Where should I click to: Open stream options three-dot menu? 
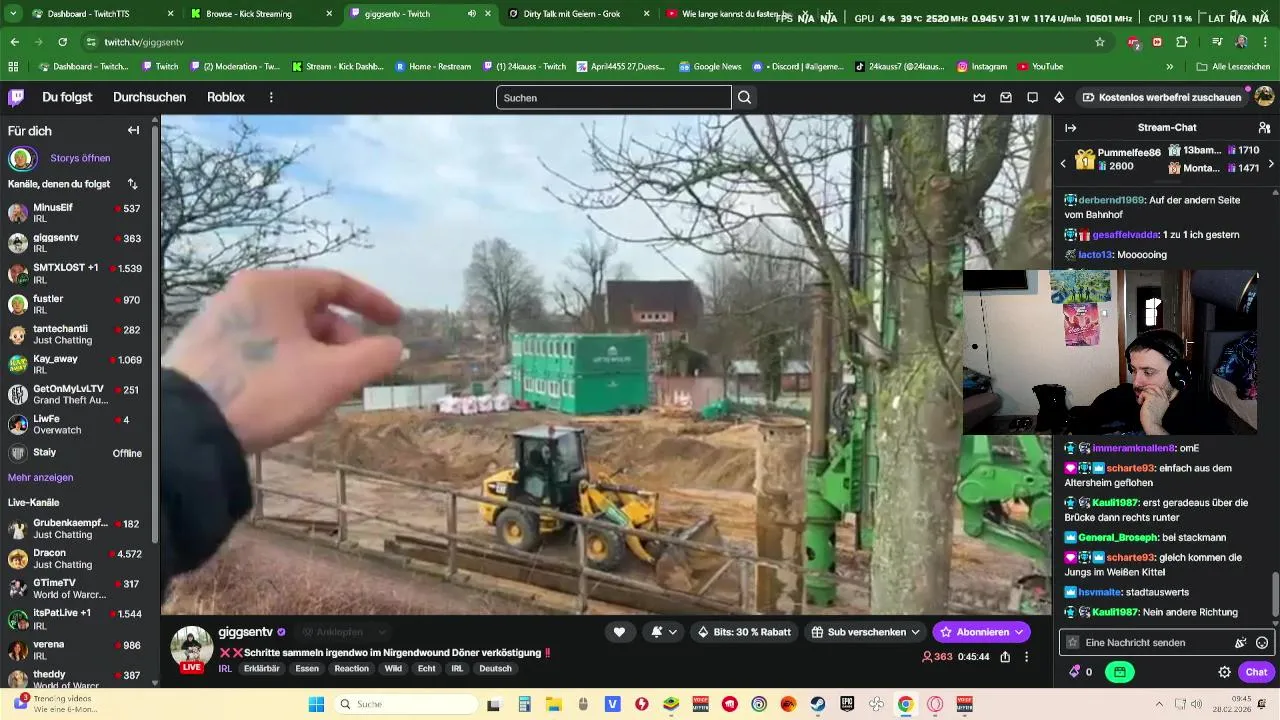point(1026,657)
